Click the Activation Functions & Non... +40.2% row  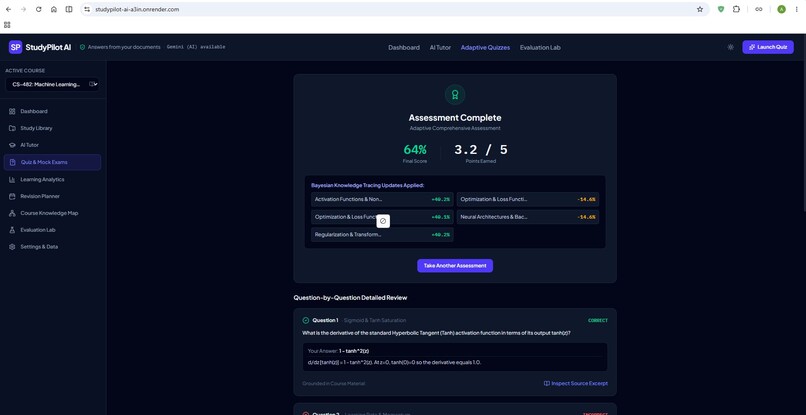pyautogui.click(x=382, y=199)
